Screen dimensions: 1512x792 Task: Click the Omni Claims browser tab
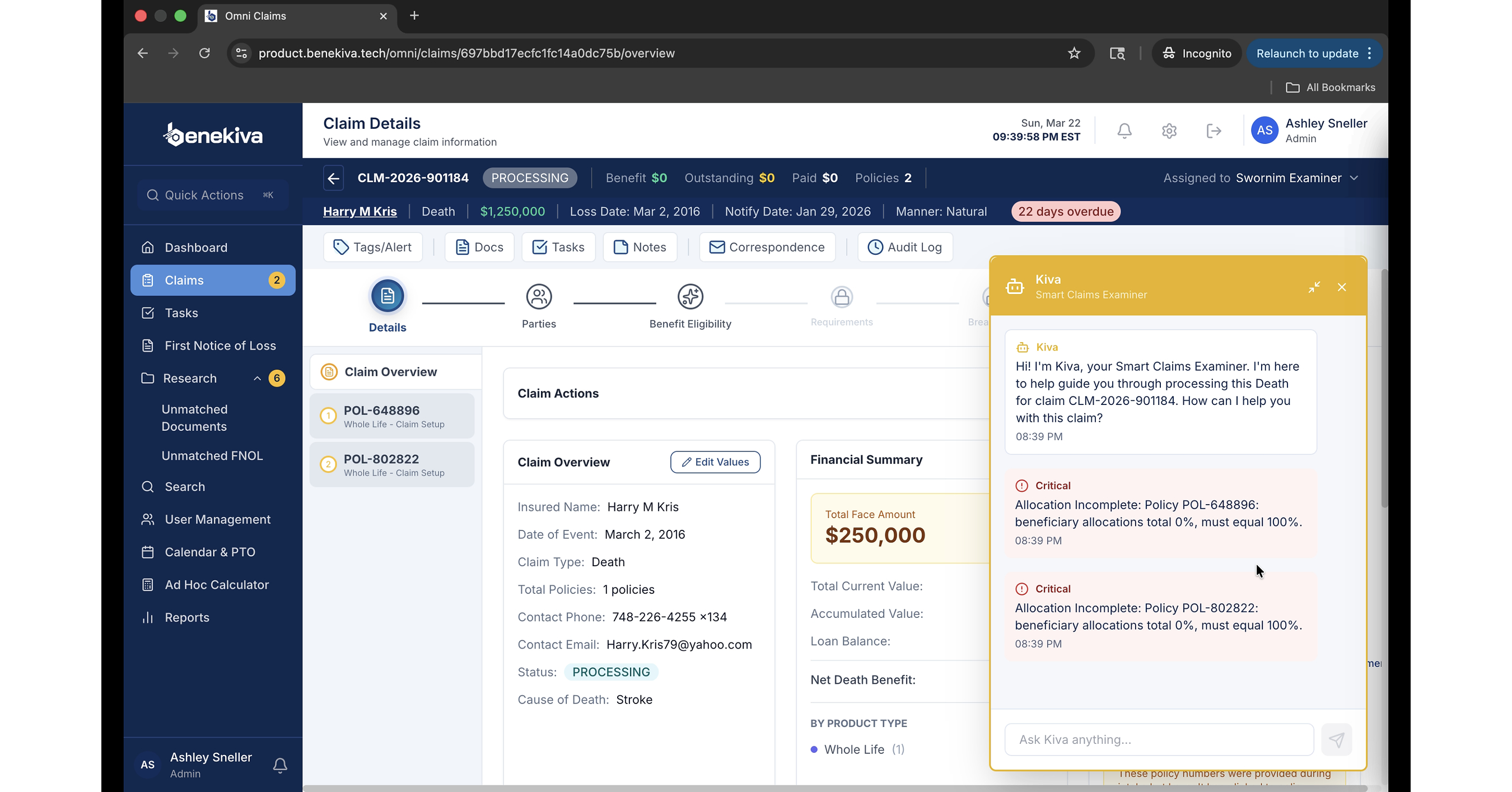tap(297, 16)
